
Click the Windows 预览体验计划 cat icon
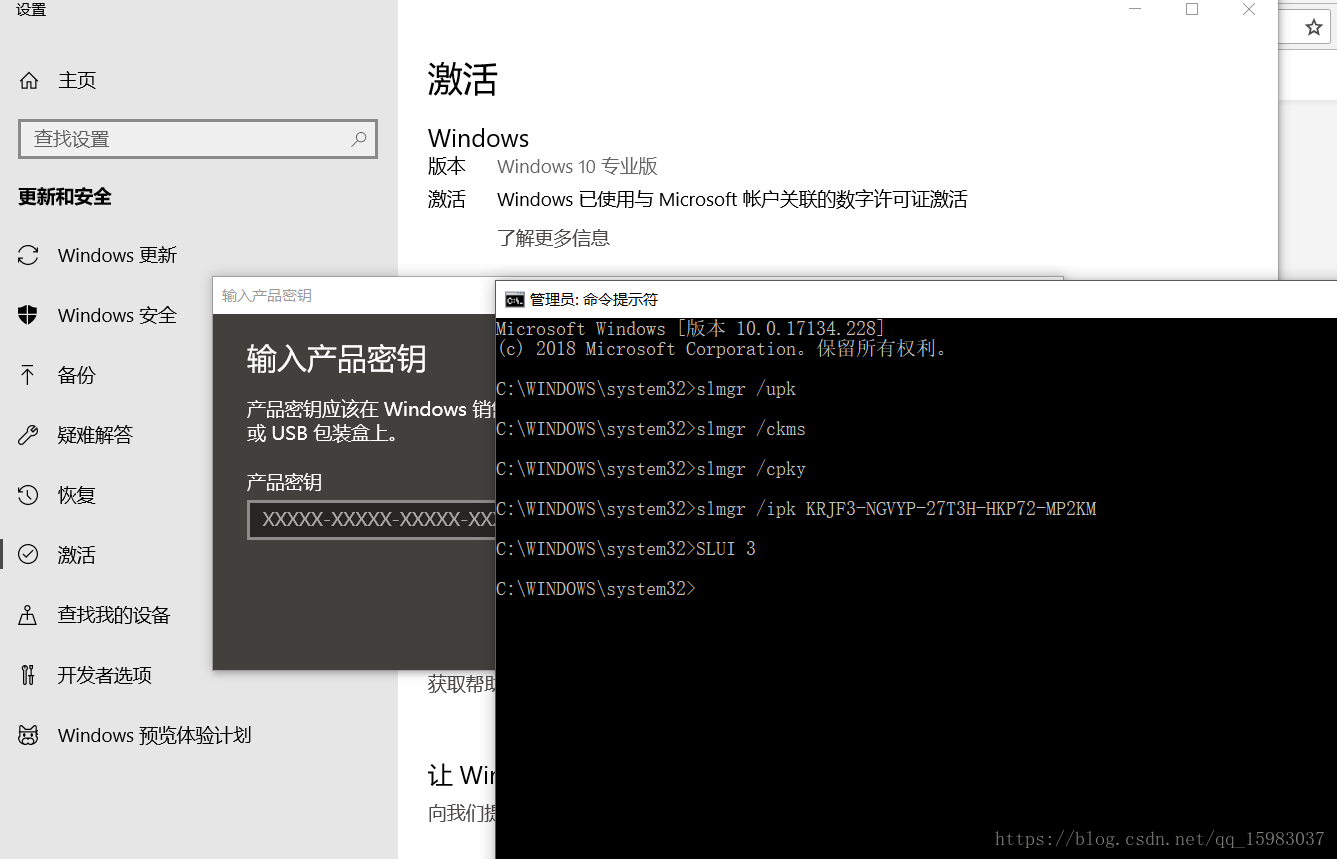[28, 735]
